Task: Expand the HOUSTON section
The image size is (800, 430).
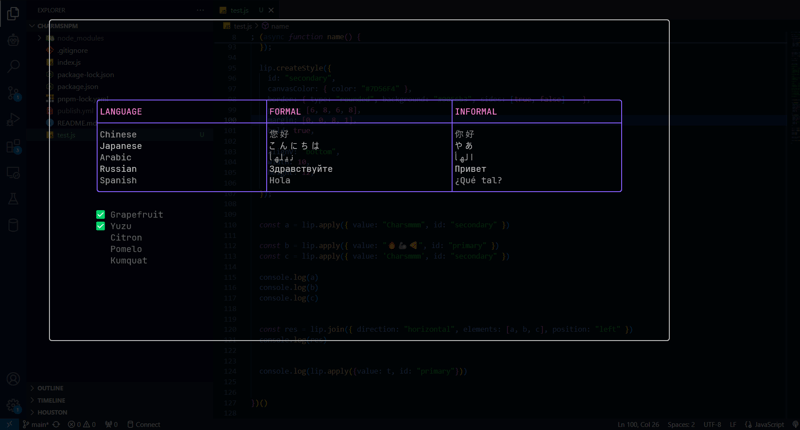Action: point(51,412)
